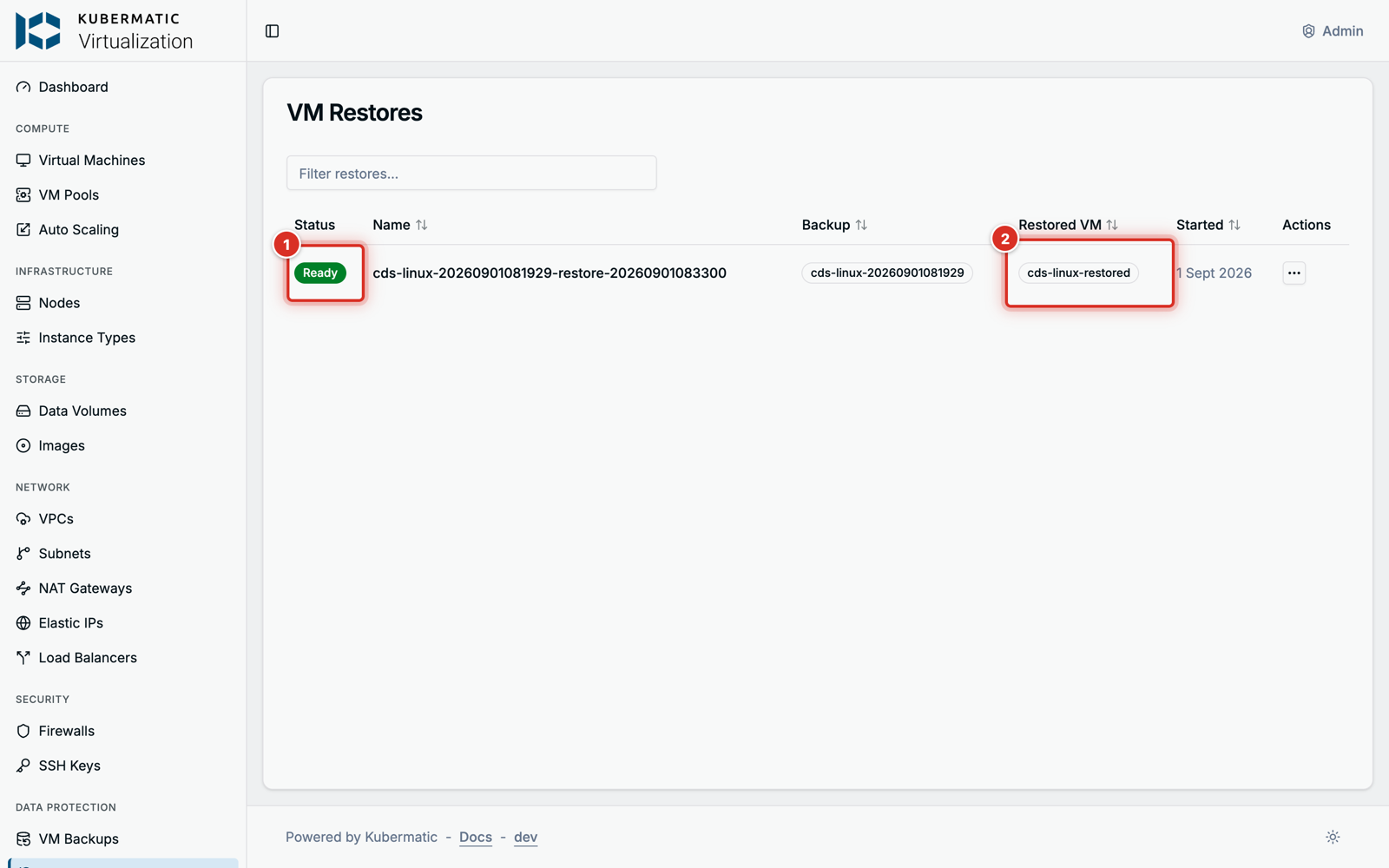
Task: Open backup cds-linux-20260901081929 chip
Action: tap(887, 273)
